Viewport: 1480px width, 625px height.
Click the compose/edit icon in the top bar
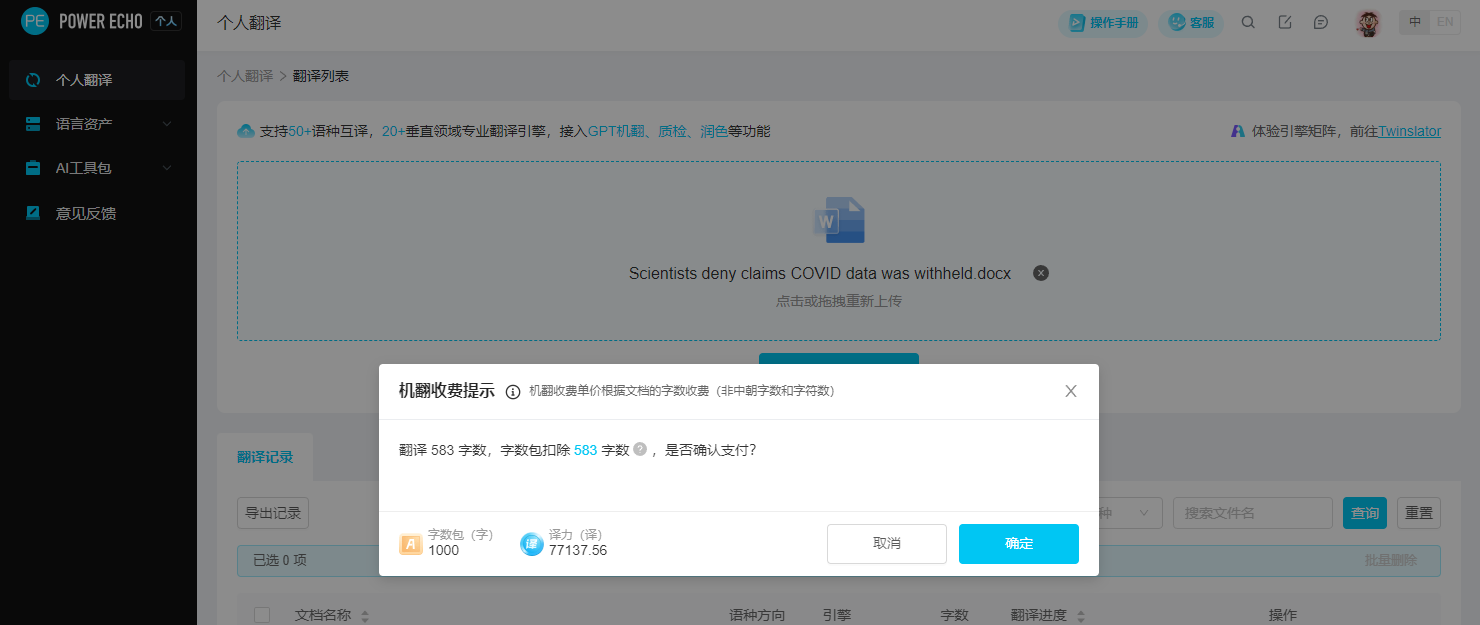click(1285, 21)
